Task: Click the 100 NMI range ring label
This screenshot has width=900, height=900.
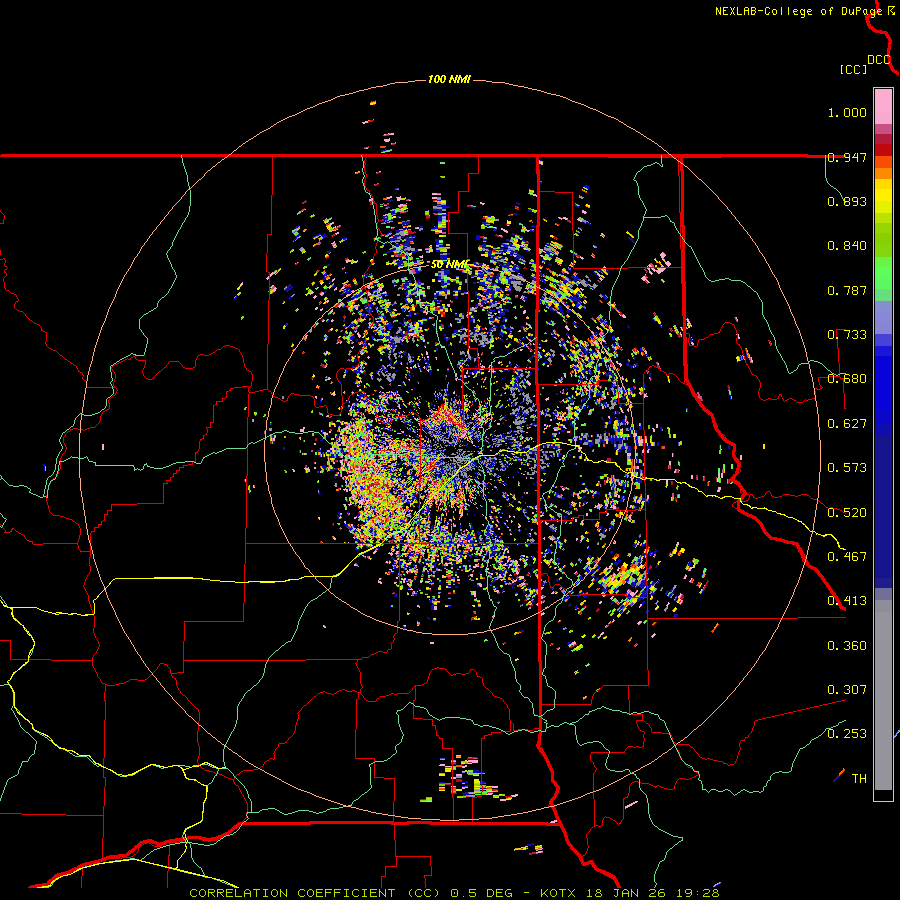Action: tap(449, 79)
